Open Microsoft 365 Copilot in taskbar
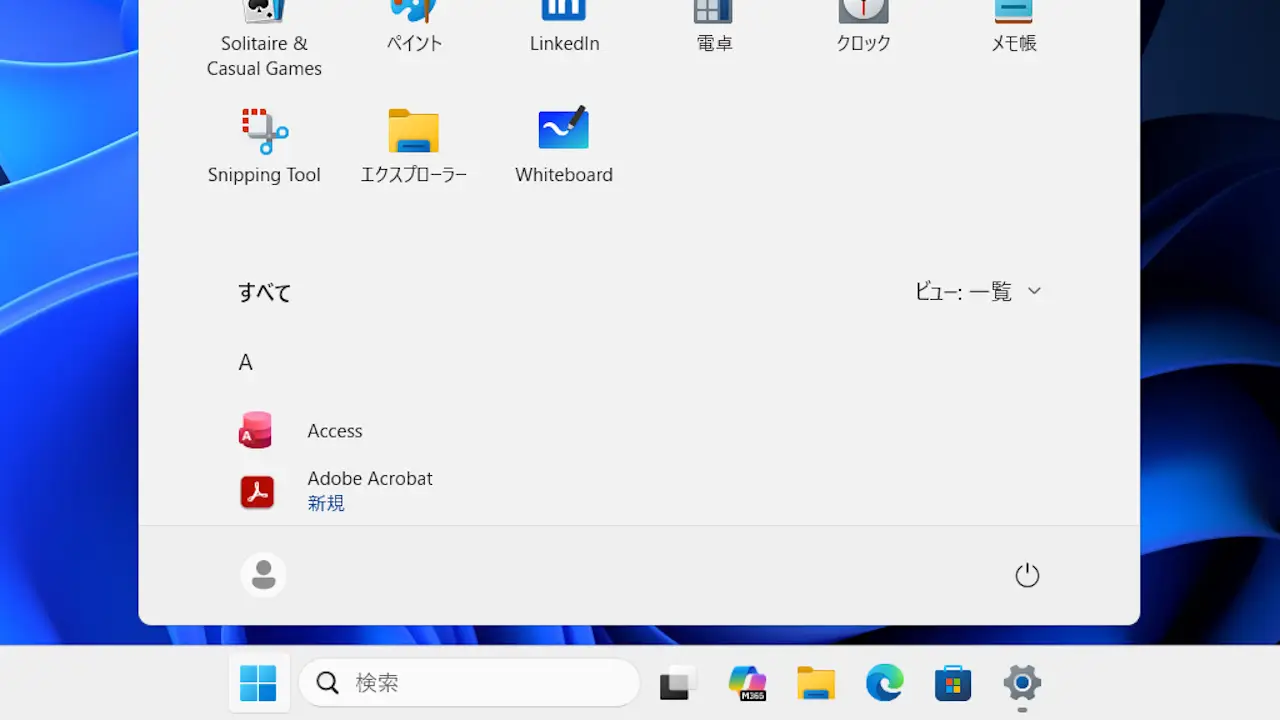The image size is (1280, 720). point(747,683)
